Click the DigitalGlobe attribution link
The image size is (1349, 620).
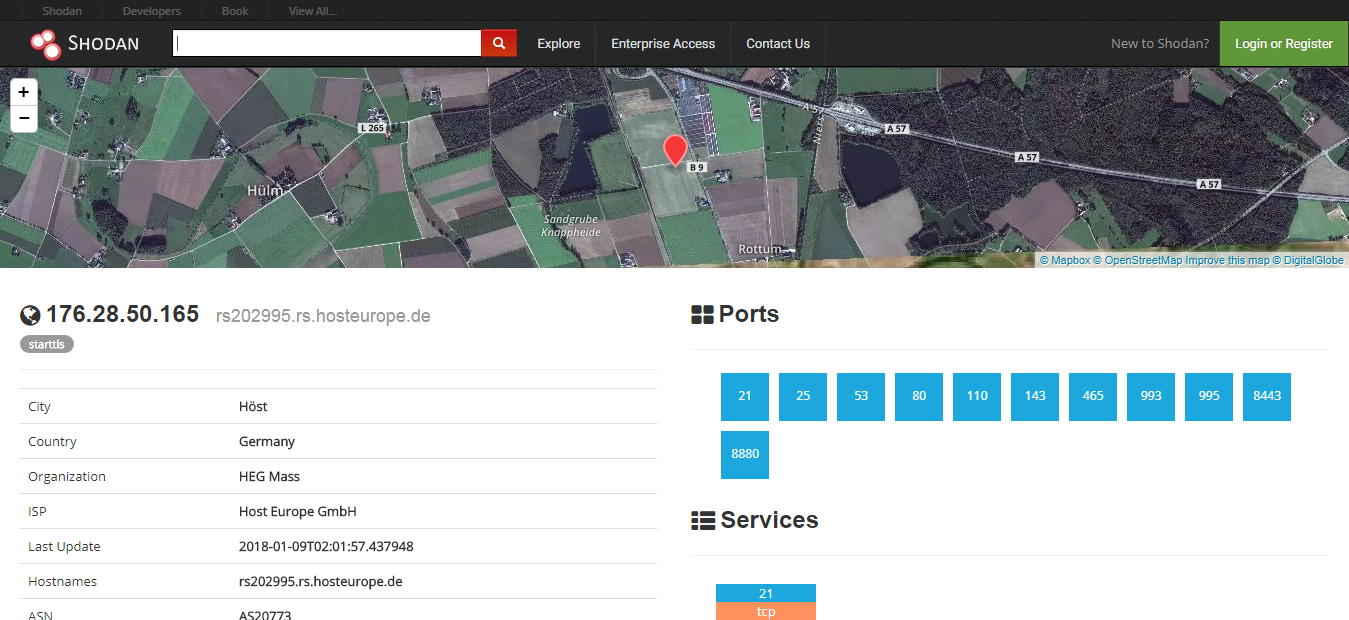tap(1308, 260)
